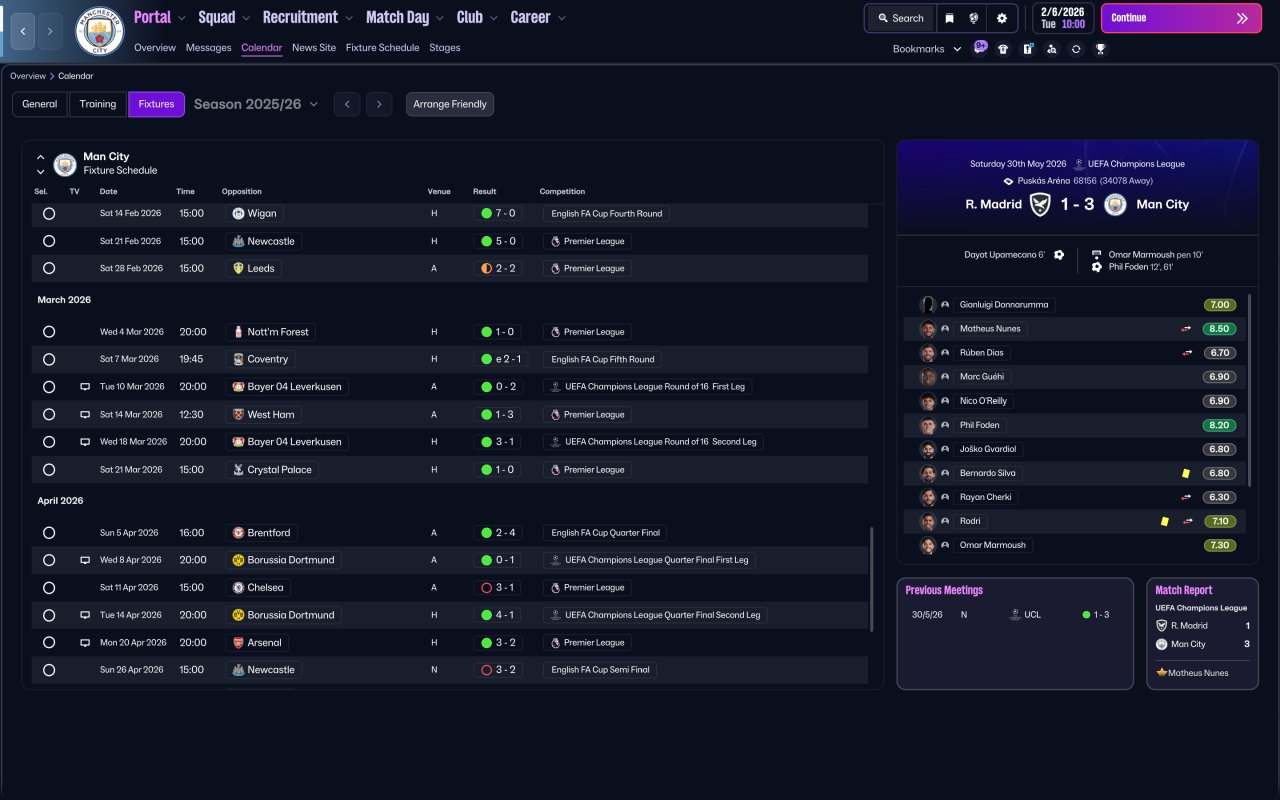This screenshot has width=1280, height=800.
Task: Open the Recruitment menu
Action: point(307,17)
